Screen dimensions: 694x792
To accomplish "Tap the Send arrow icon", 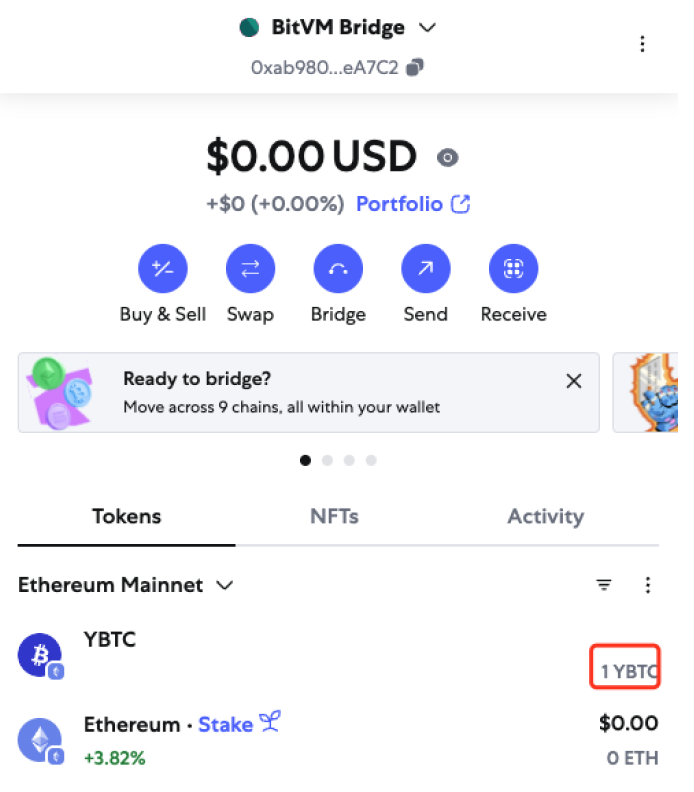I will (x=425, y=268).
